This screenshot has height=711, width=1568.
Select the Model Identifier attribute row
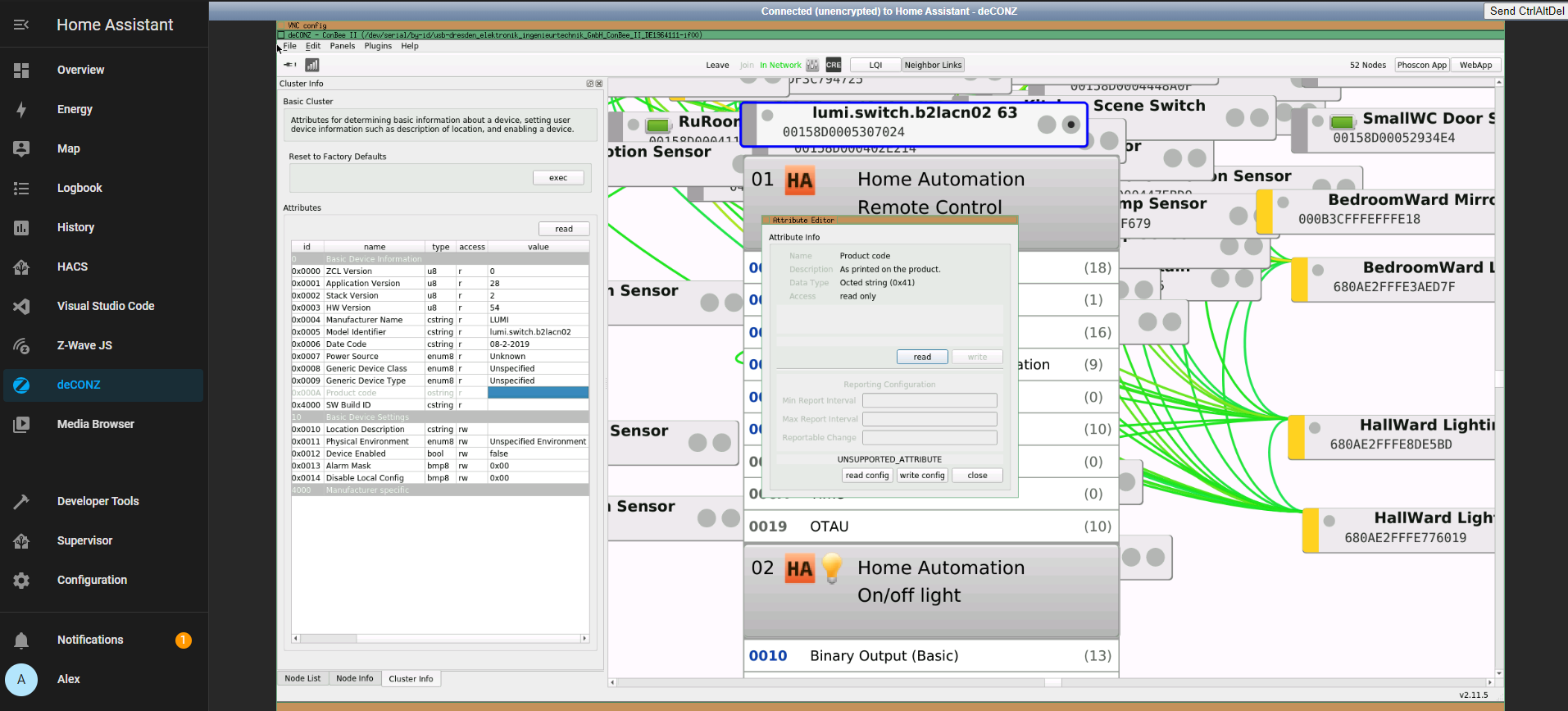[440, 332]
